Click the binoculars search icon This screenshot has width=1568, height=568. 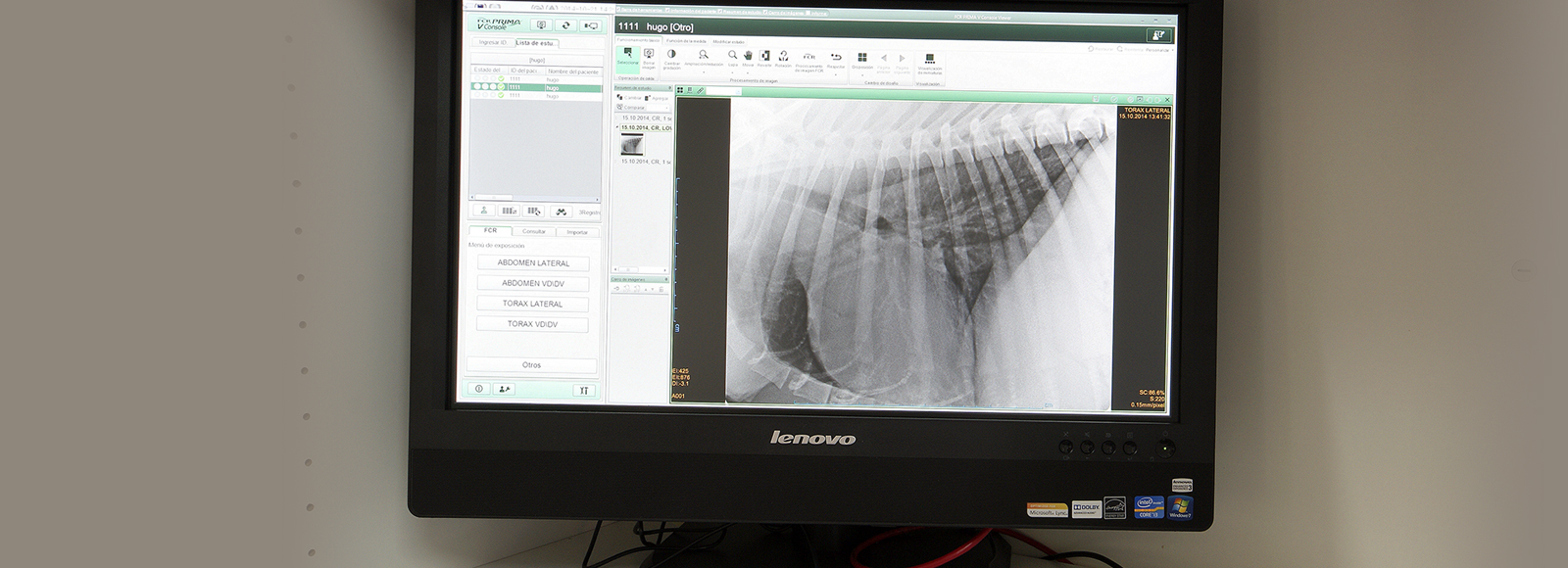561,211
